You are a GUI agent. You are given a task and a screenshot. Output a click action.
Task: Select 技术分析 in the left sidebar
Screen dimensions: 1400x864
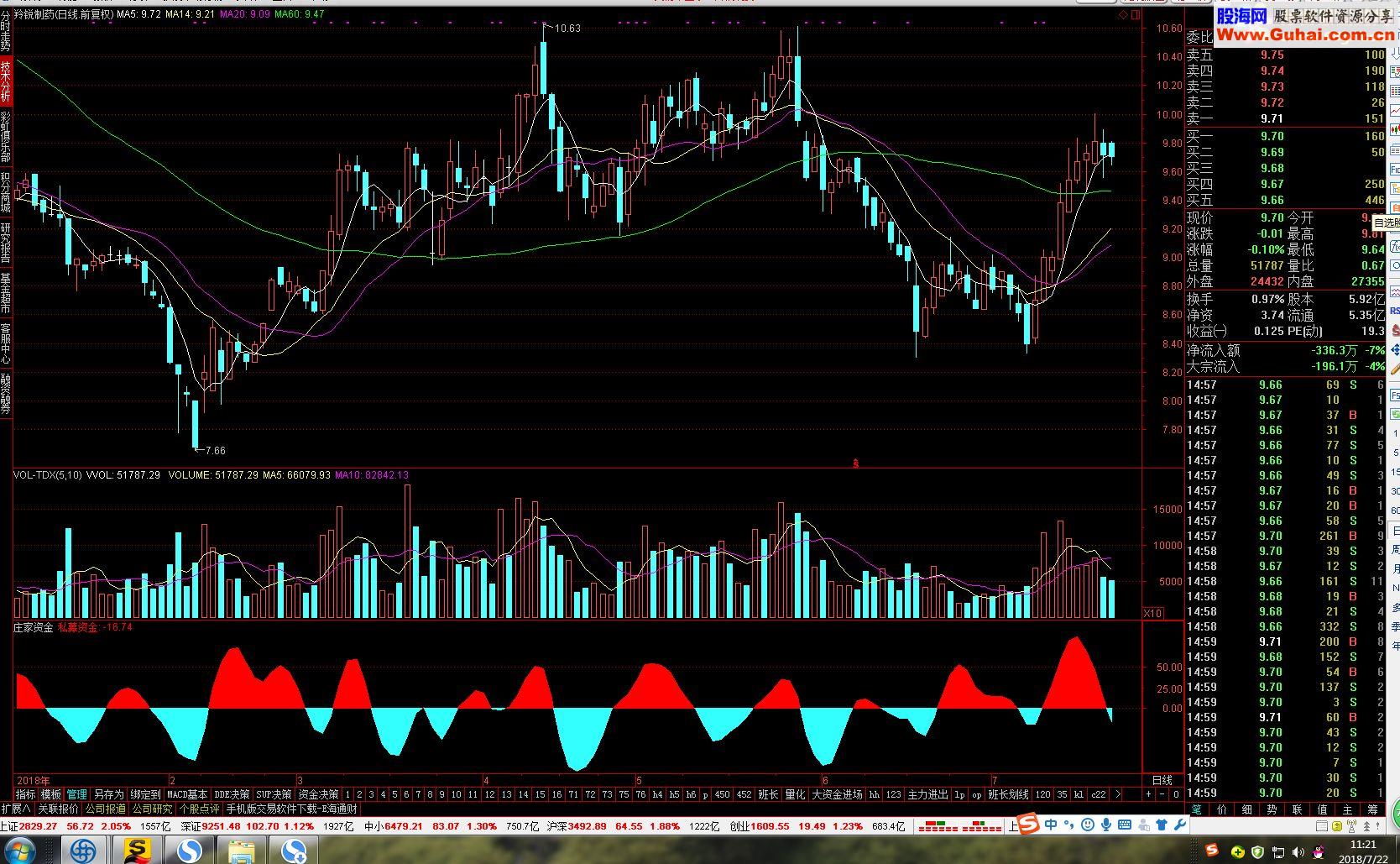coord(6,82)
